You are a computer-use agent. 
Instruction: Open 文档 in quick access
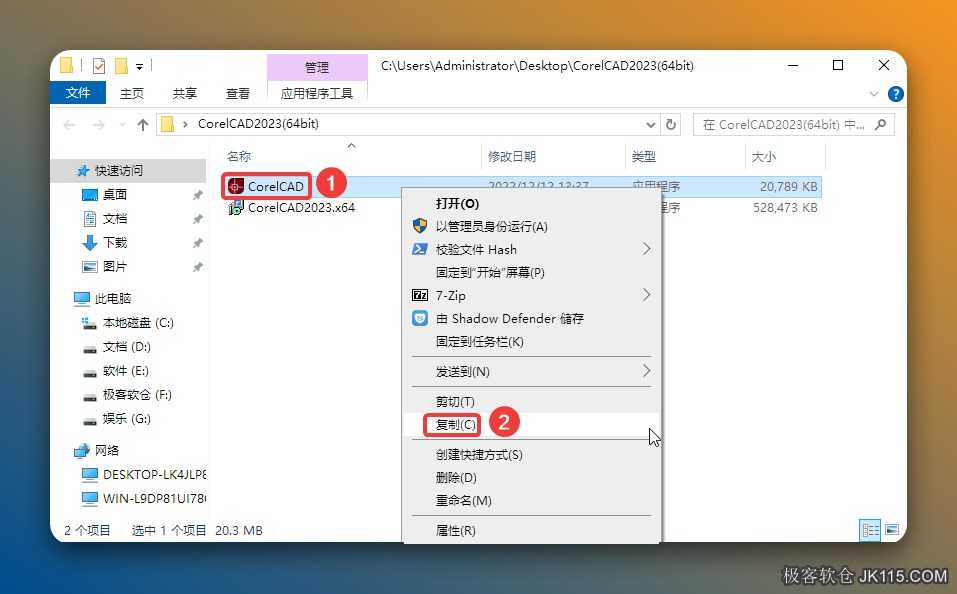tap(115, 219)
